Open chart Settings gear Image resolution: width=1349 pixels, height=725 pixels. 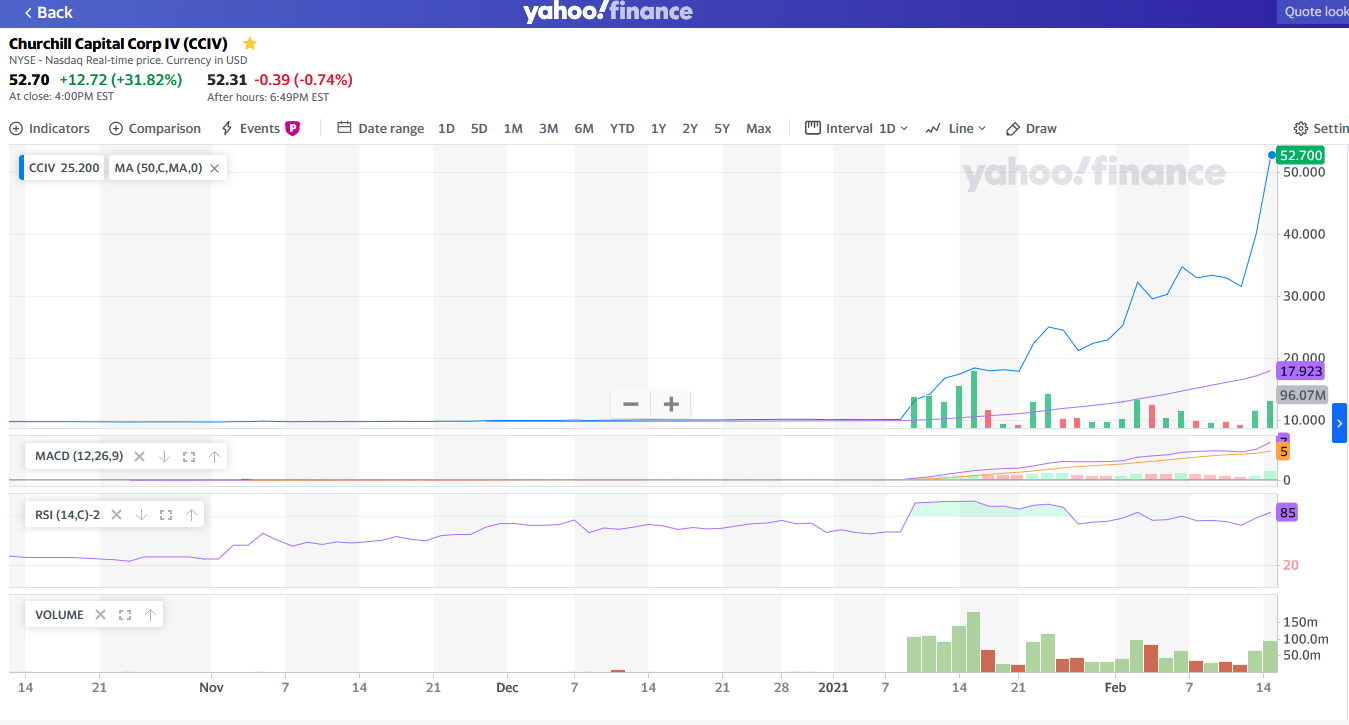[1321, 128]
